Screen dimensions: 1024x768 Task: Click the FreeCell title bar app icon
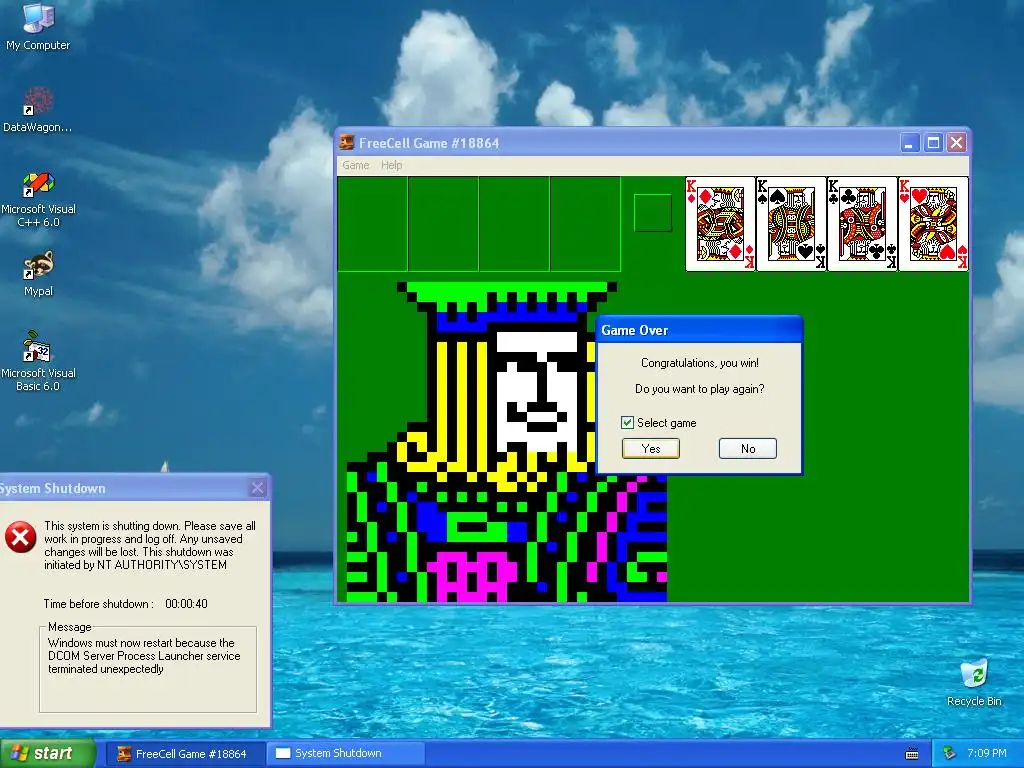pyautogui.click(x=347, y=142)
